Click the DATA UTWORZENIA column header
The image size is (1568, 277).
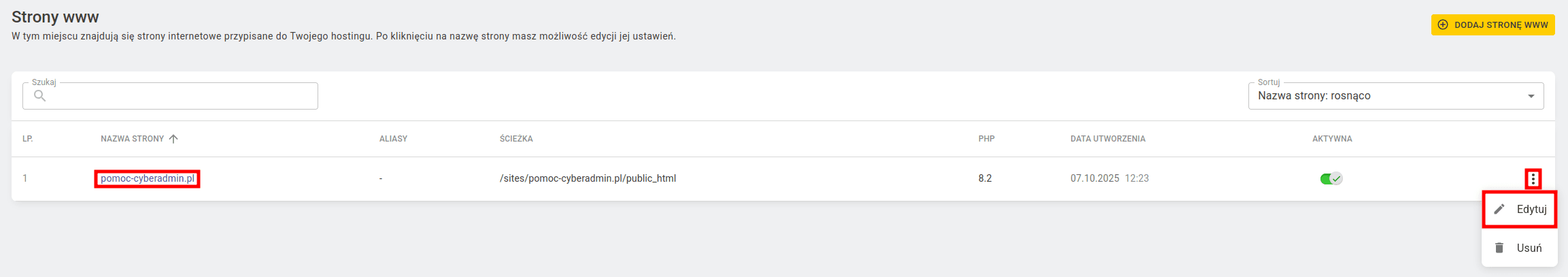1108,139
